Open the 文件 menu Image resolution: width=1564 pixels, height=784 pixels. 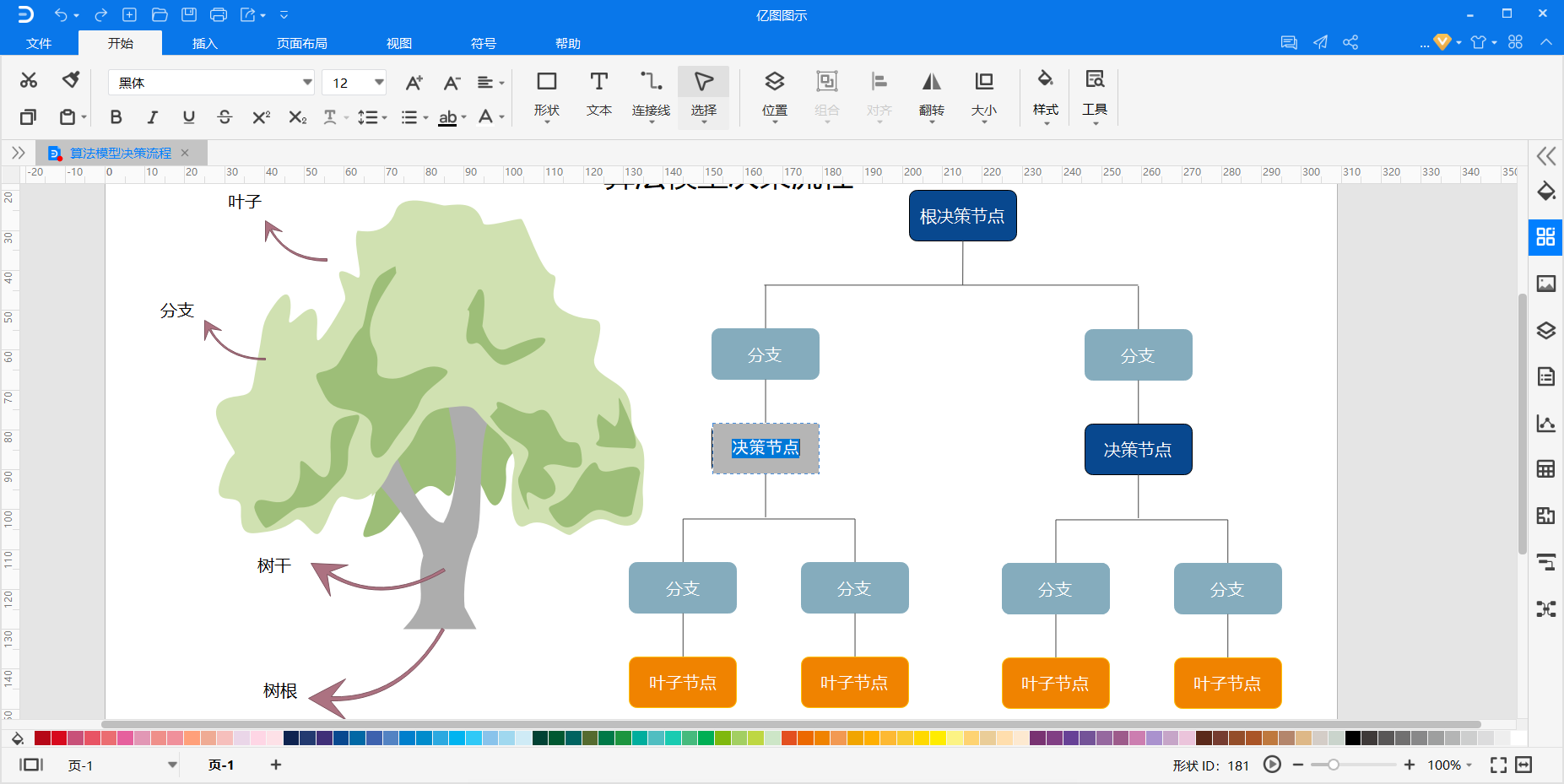(39, 43)
